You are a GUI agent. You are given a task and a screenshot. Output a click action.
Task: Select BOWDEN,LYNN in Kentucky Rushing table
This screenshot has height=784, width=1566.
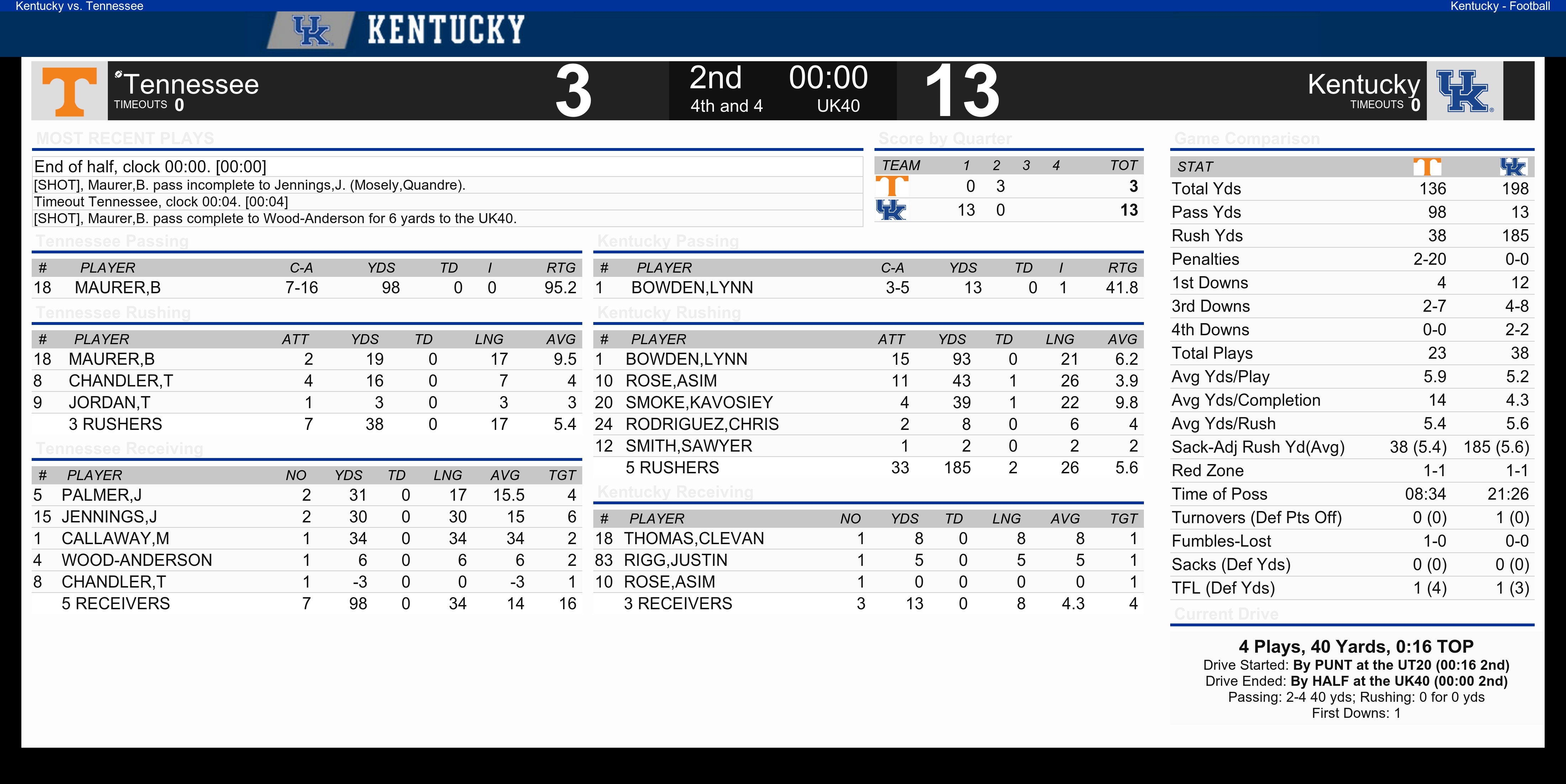pos(686,359)
